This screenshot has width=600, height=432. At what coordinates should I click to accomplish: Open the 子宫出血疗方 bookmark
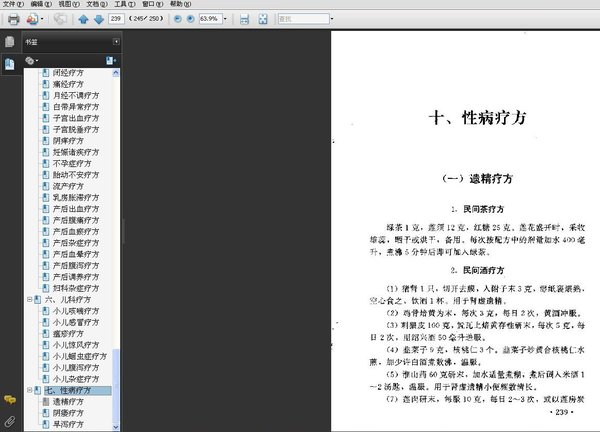pos(76,118)
